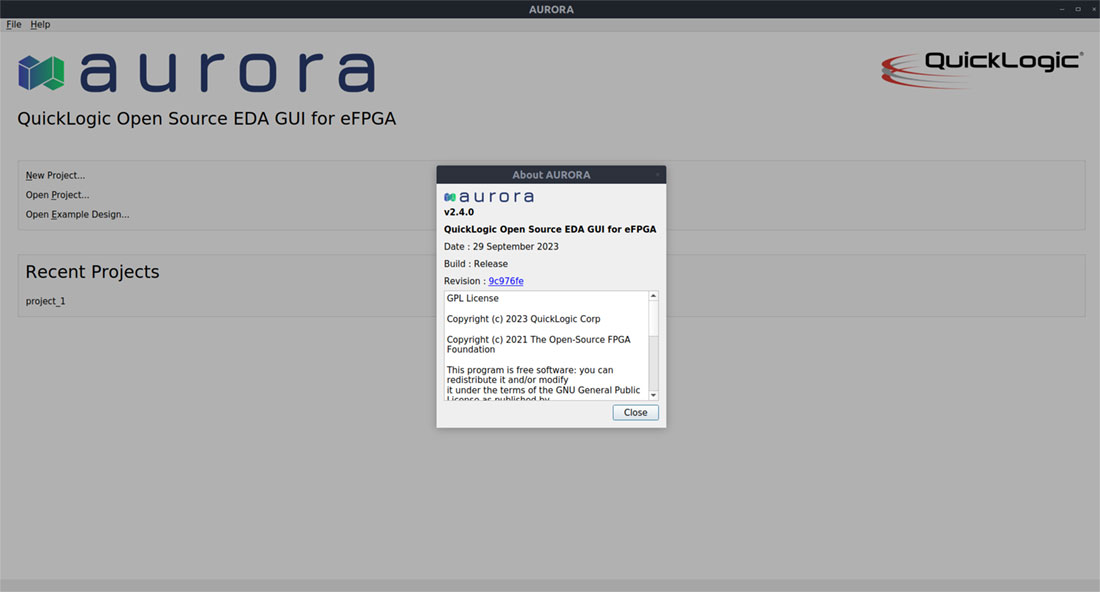The image size is (1100, 592).
Task: Click 'Recent Projects' heading
Action: [93, 272]
